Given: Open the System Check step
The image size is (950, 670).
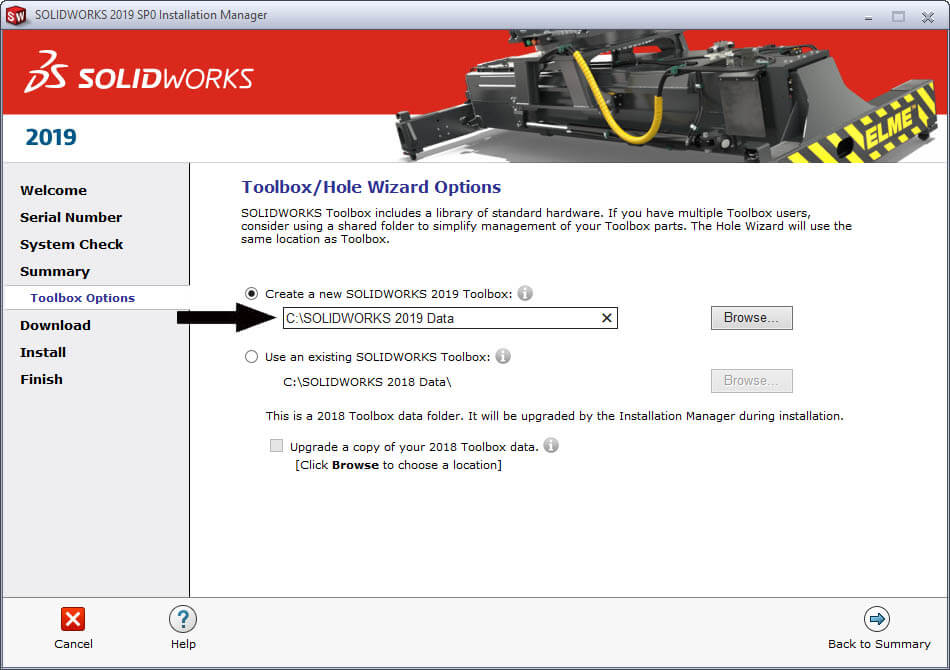Looking at the screenshot, I should coord(71,244).
